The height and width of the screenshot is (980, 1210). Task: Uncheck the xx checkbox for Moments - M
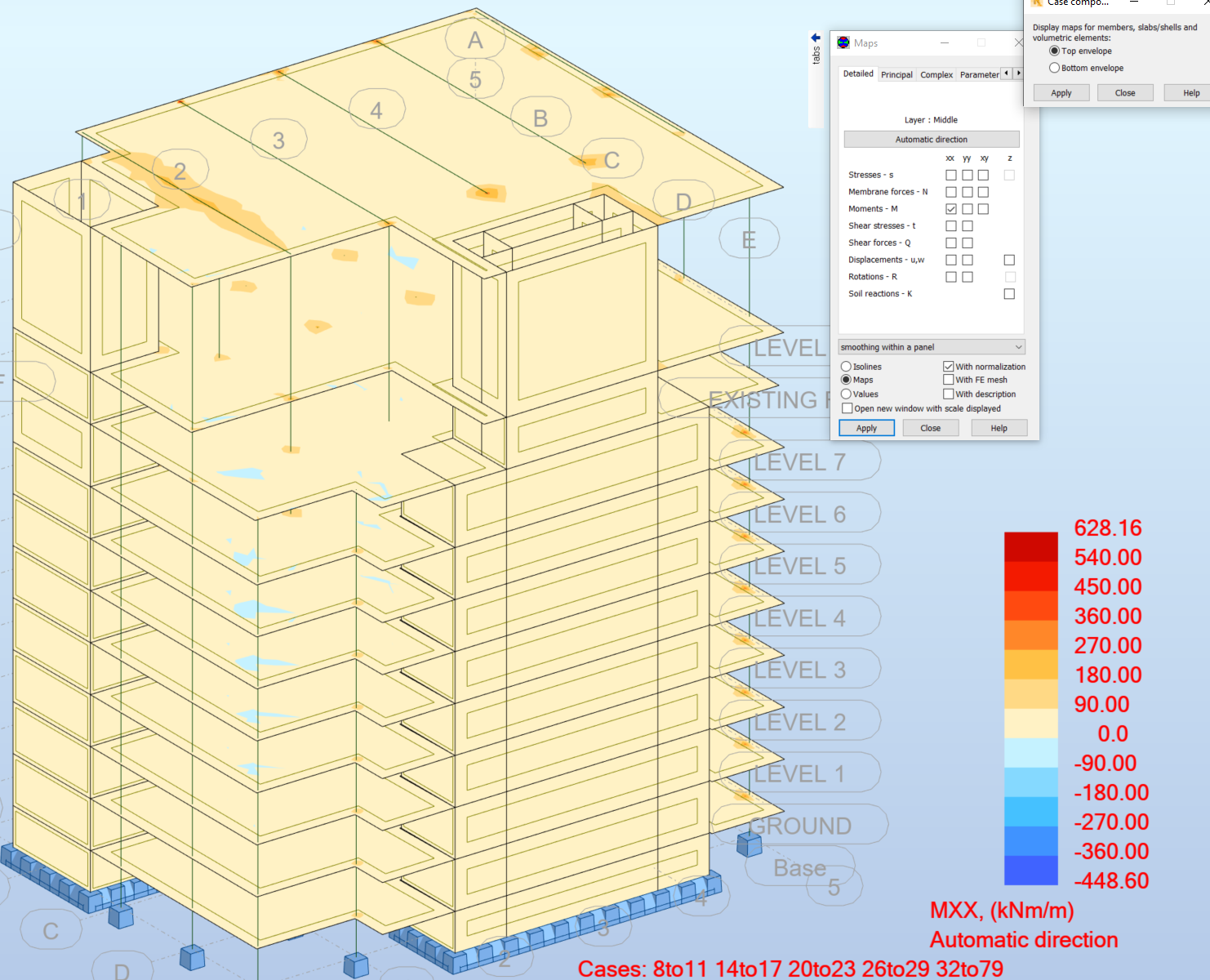click(x=950, y=208)
